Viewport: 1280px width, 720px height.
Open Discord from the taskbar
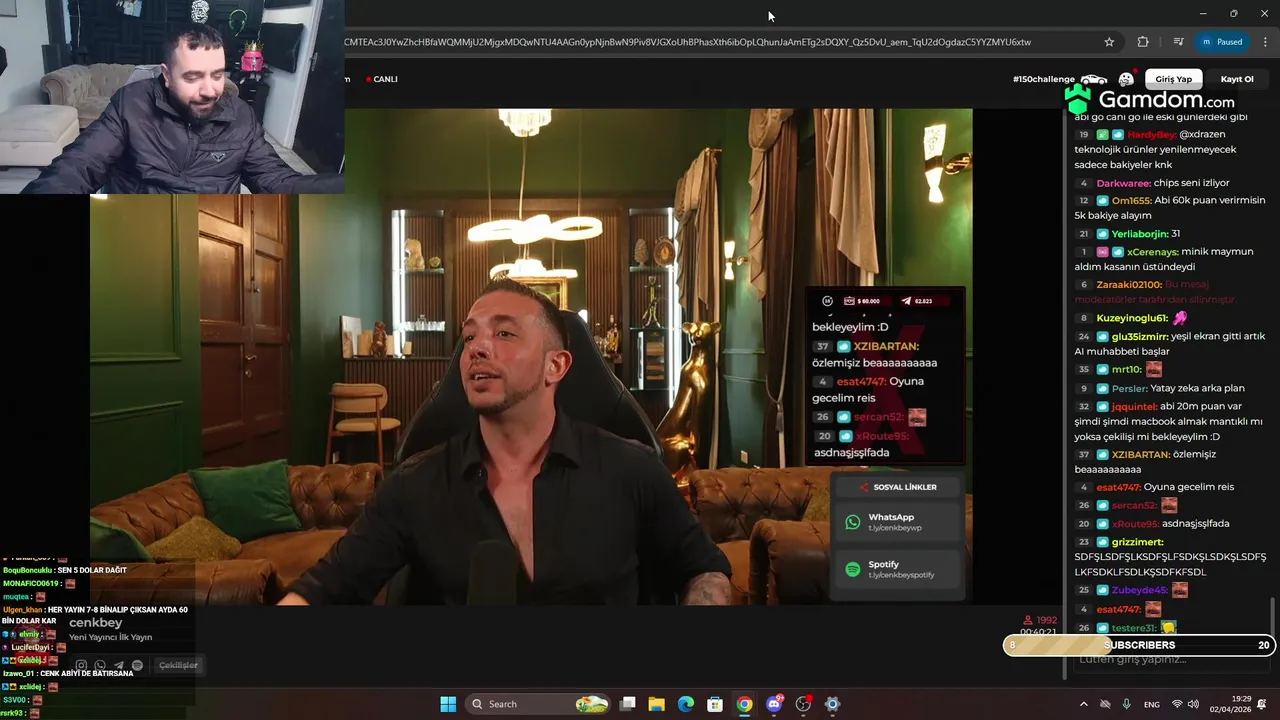click(x=774, y=704)
